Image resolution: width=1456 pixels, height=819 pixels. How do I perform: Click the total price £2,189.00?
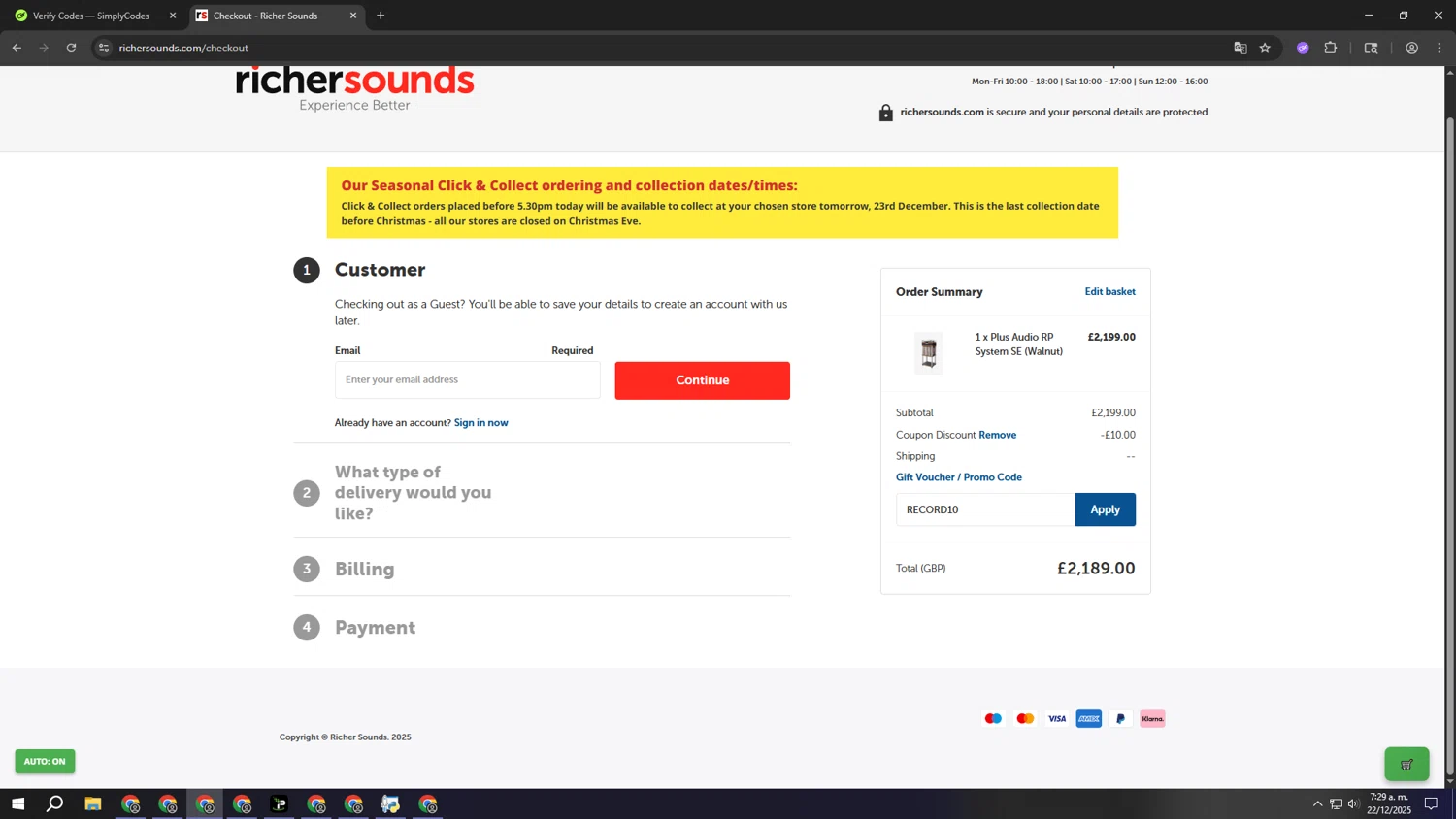coord(1096,569)
